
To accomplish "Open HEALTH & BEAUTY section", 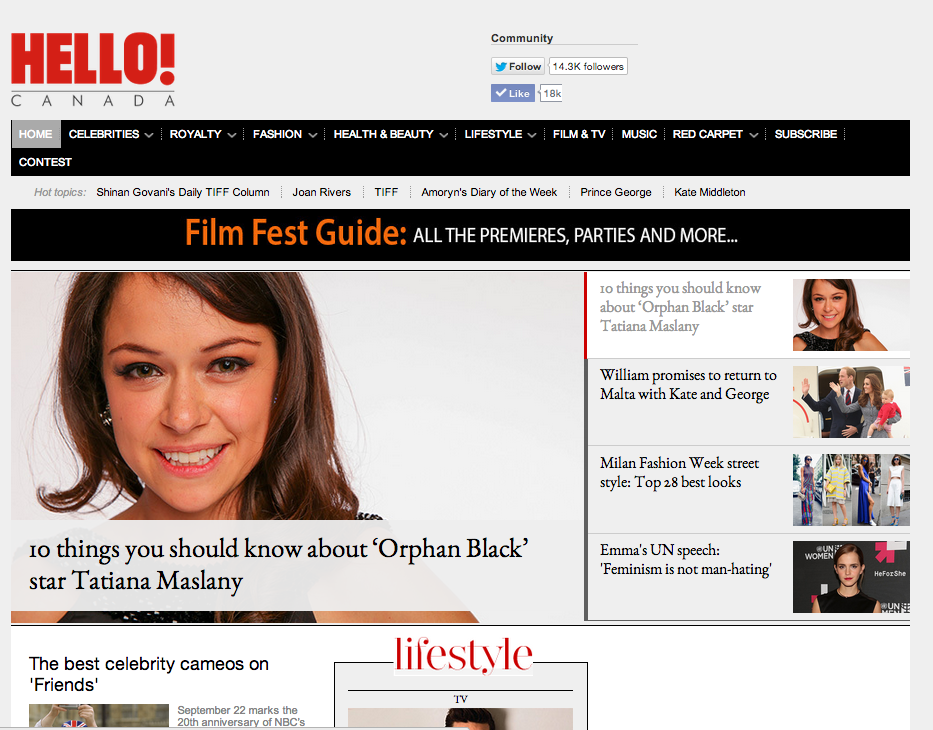I will click(x=383, y=134).
